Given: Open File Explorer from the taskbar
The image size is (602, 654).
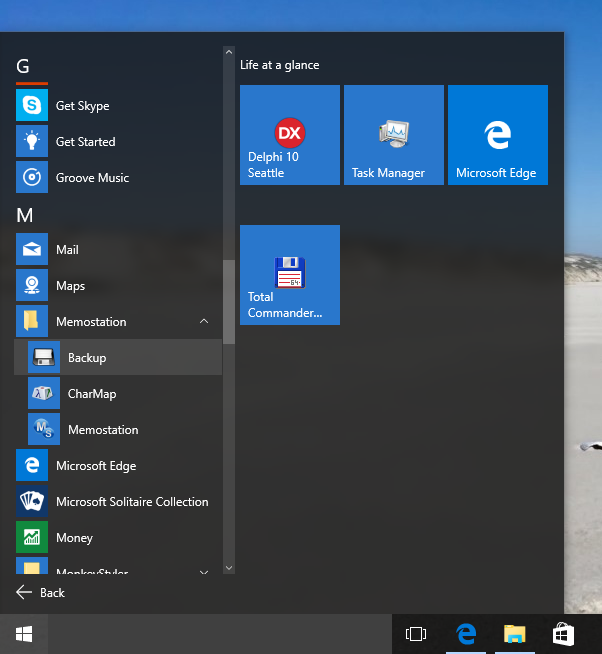Looking at the screenshot, I should point(514,634).
